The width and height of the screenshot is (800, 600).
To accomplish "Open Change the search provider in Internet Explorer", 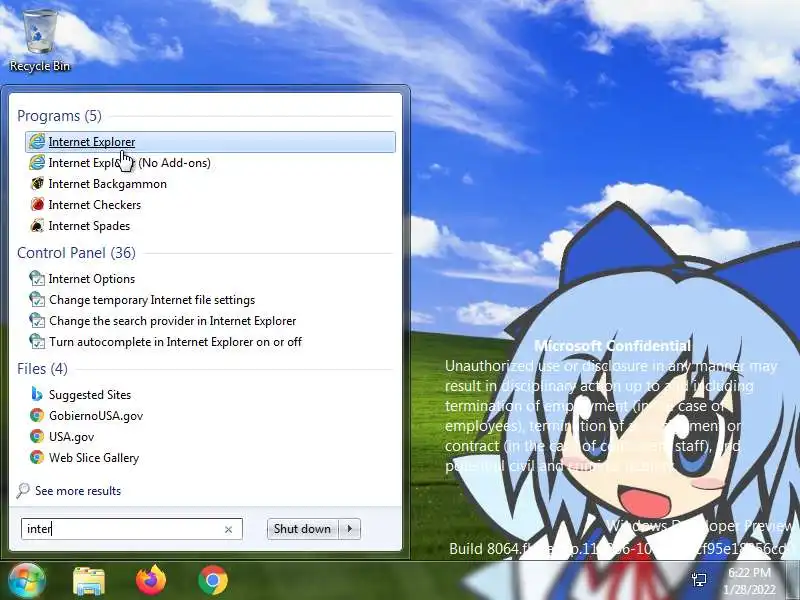I will 172,320.
